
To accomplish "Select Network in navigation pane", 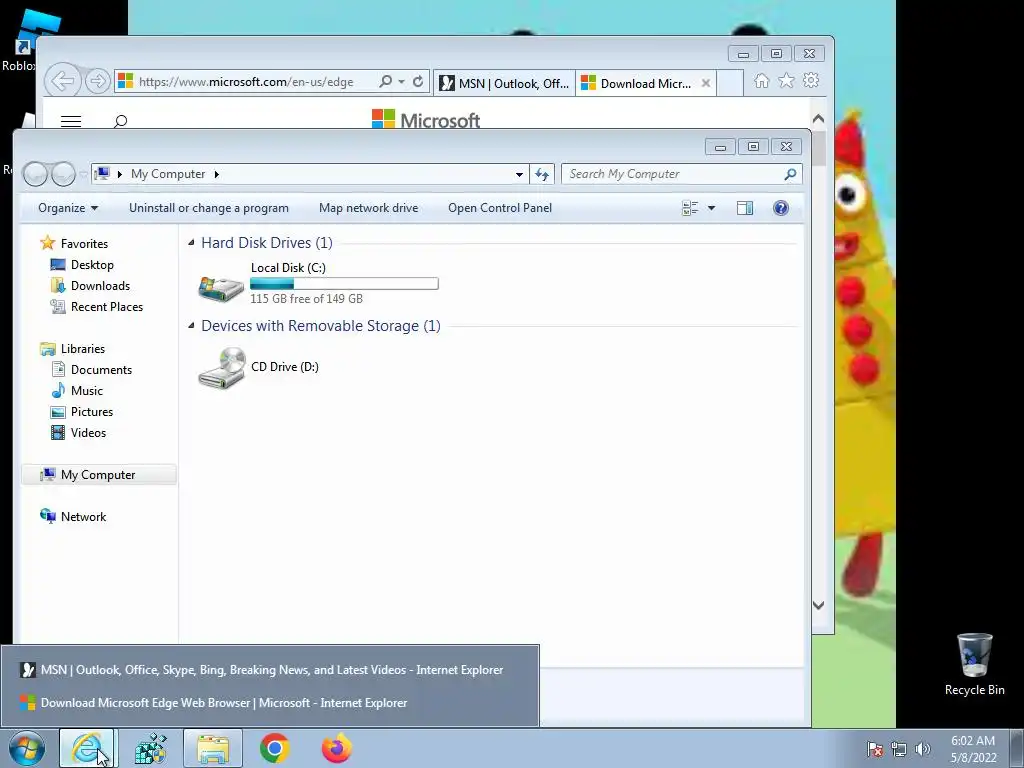I will tap(83, 517).
